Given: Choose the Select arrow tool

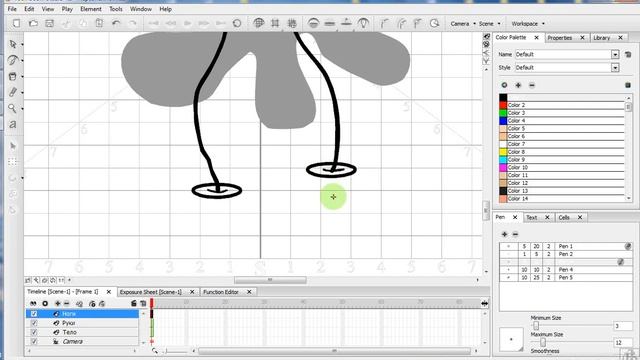Looking at the screenshot, I should [13, 44].
